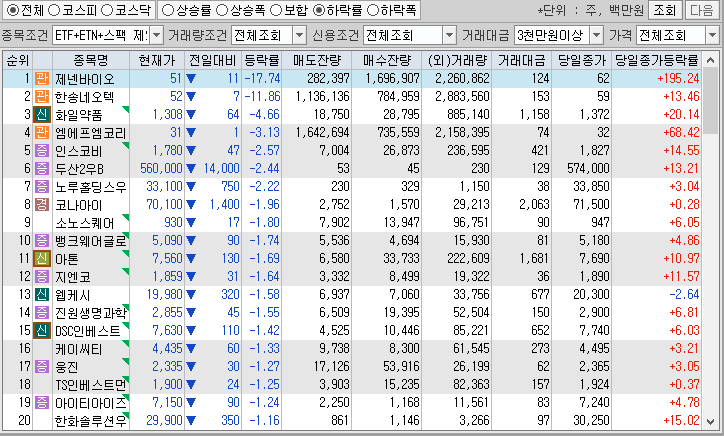Select the 상승률 radio button
Image resolution: width=724 pixels, height=436 pixels.
(x=169, y=10)
